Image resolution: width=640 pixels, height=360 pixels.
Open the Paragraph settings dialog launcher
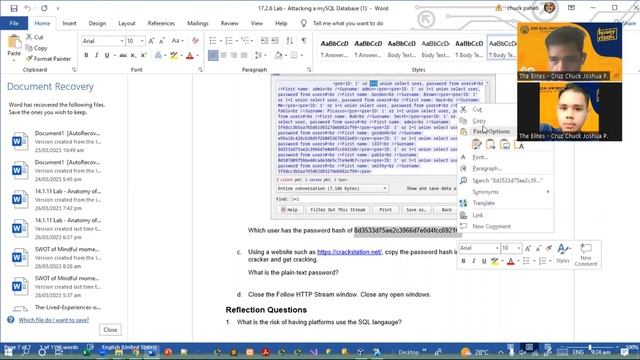(x=309, y=70)
